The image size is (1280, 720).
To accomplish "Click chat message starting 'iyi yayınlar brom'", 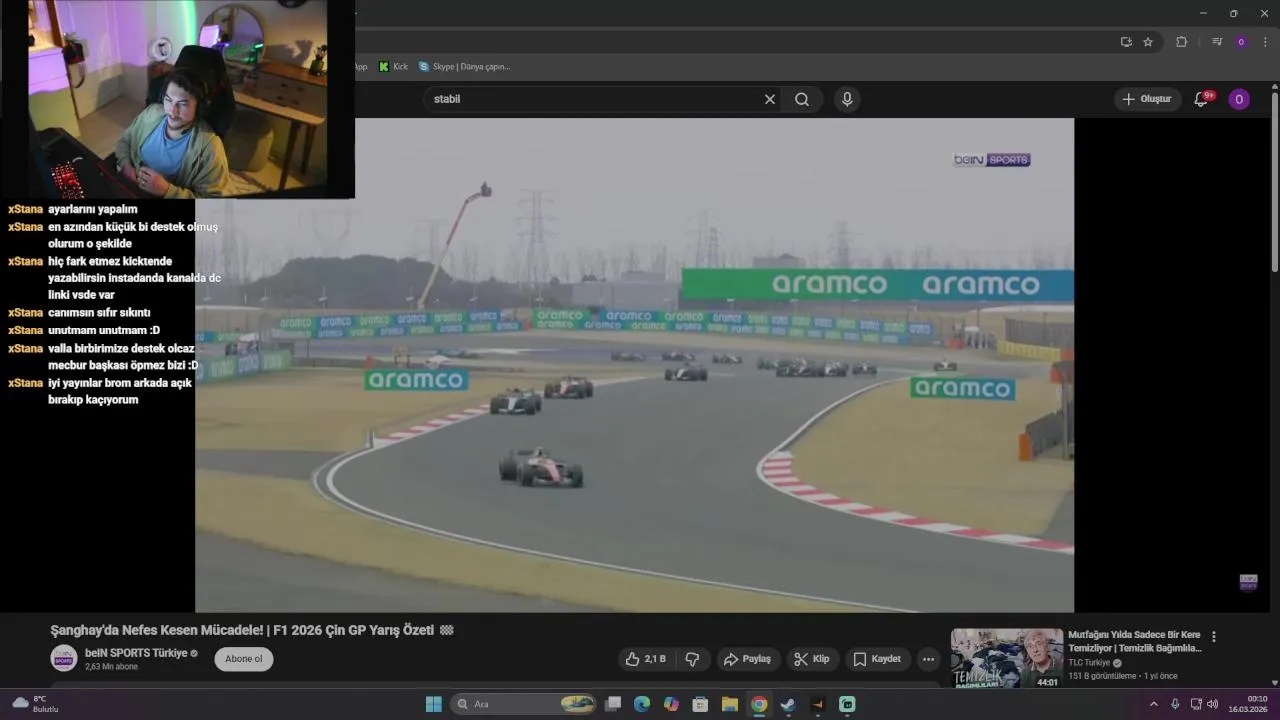I will pos(120,391).
